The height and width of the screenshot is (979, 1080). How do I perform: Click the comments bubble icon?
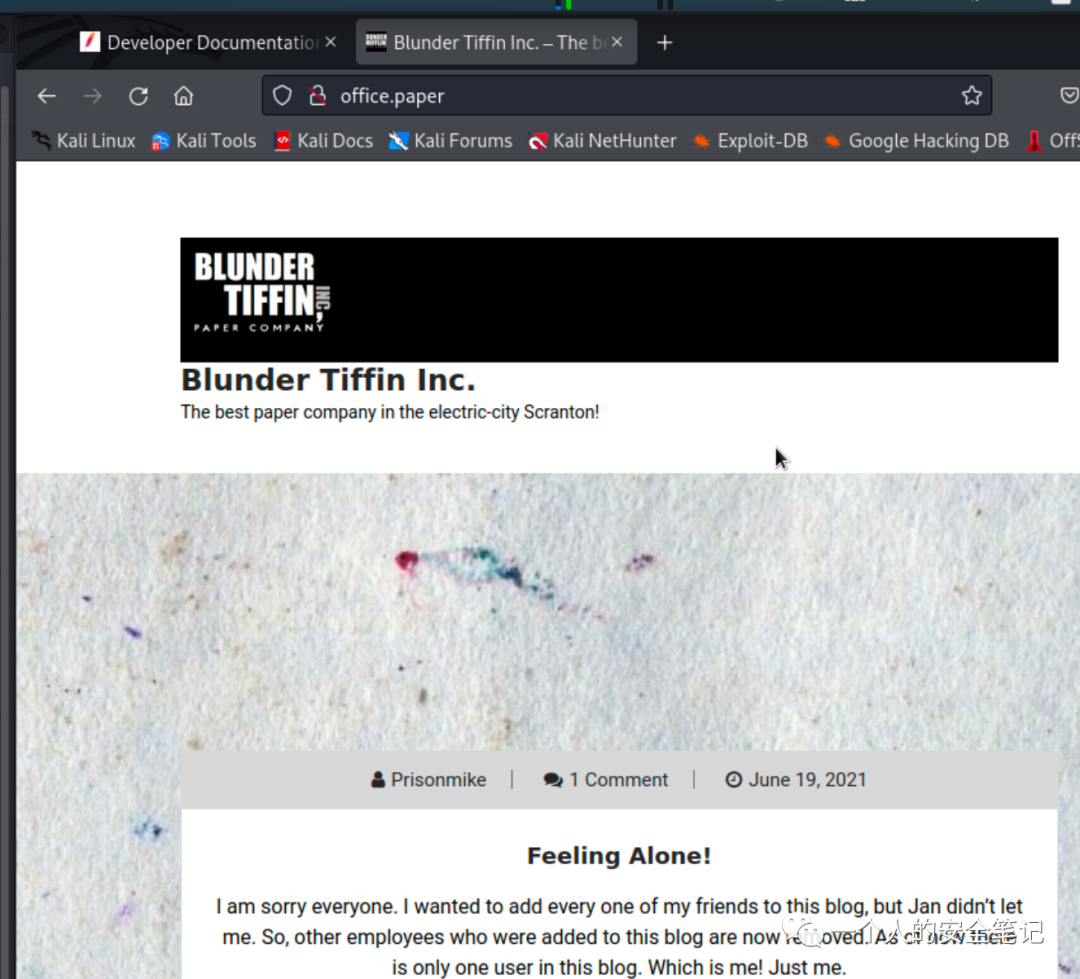(553, 780)
